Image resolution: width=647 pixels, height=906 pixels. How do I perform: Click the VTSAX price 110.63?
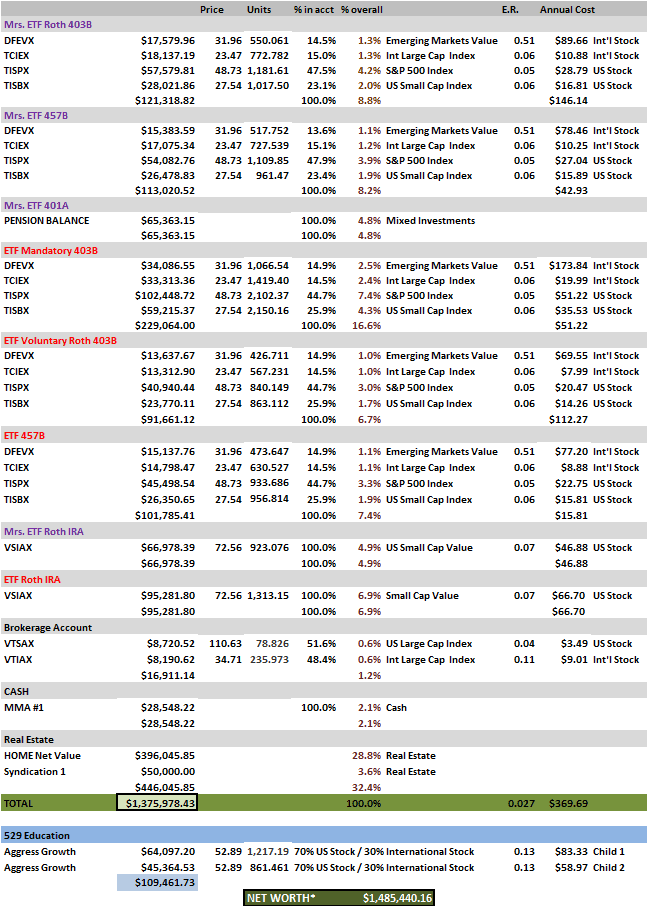225,643
